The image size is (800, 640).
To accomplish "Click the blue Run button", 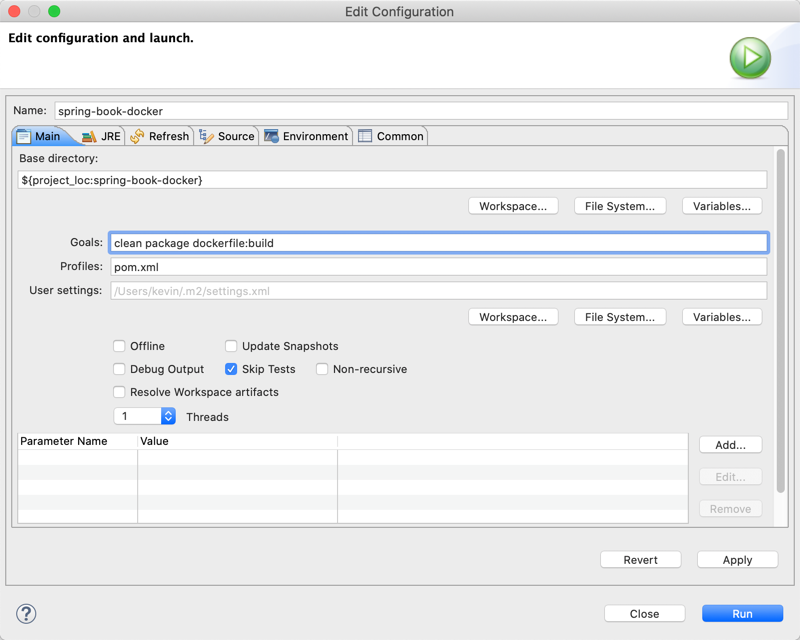I will pos(742,614).
